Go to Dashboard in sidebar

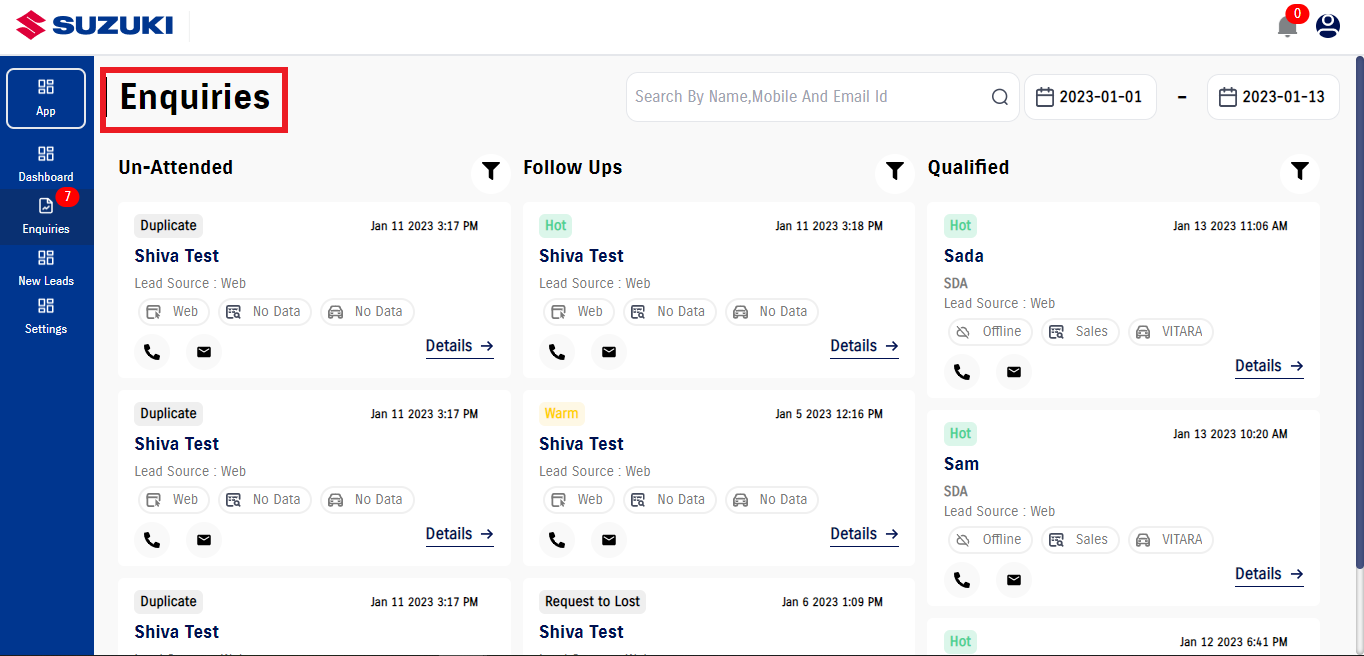46,164
